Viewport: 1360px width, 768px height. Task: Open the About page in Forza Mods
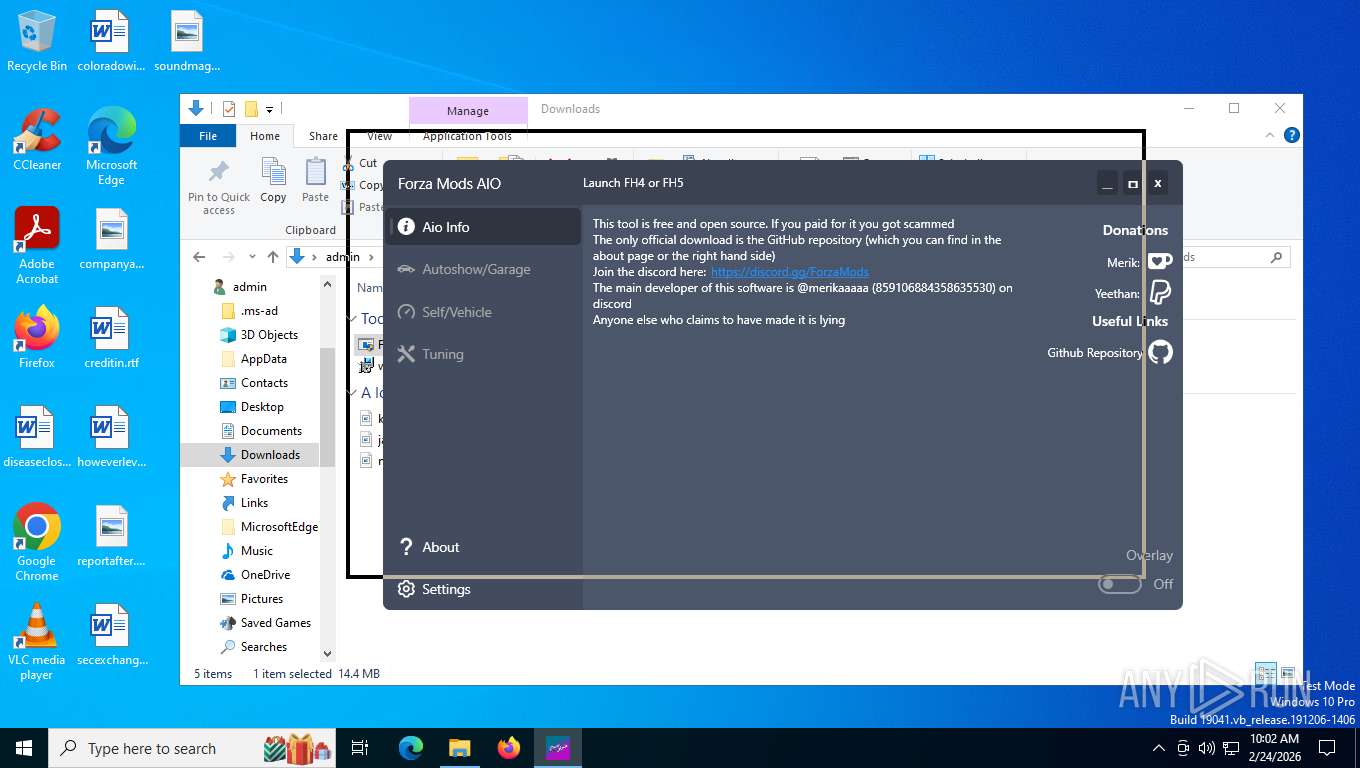pos(483,547)
